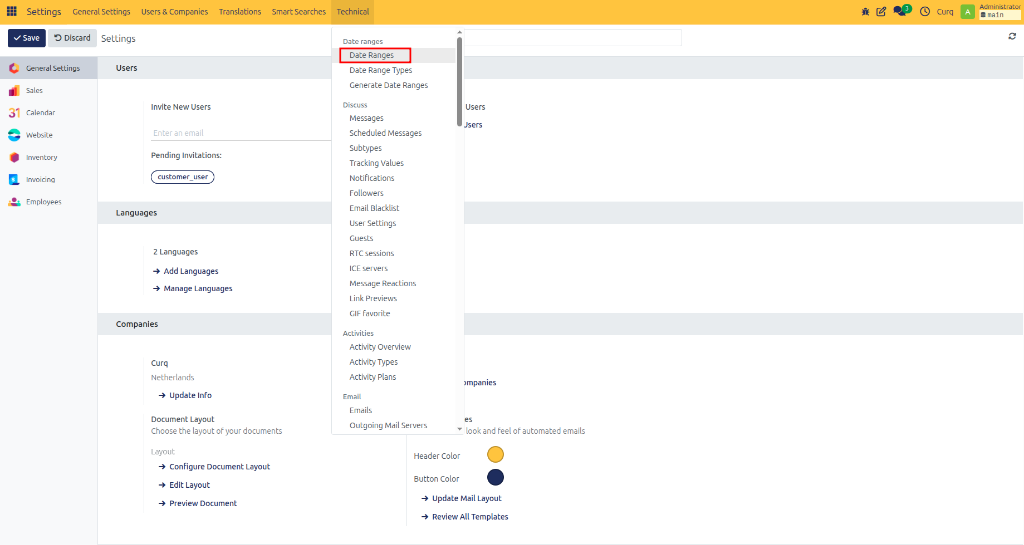This screenshot has width=1024, height=545.
Task: Choose GIF favorite menu entry
Action: 370,313
